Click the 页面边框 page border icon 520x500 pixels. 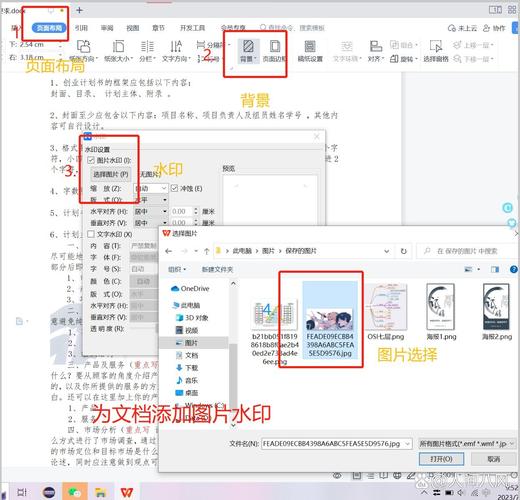point(274,47)
